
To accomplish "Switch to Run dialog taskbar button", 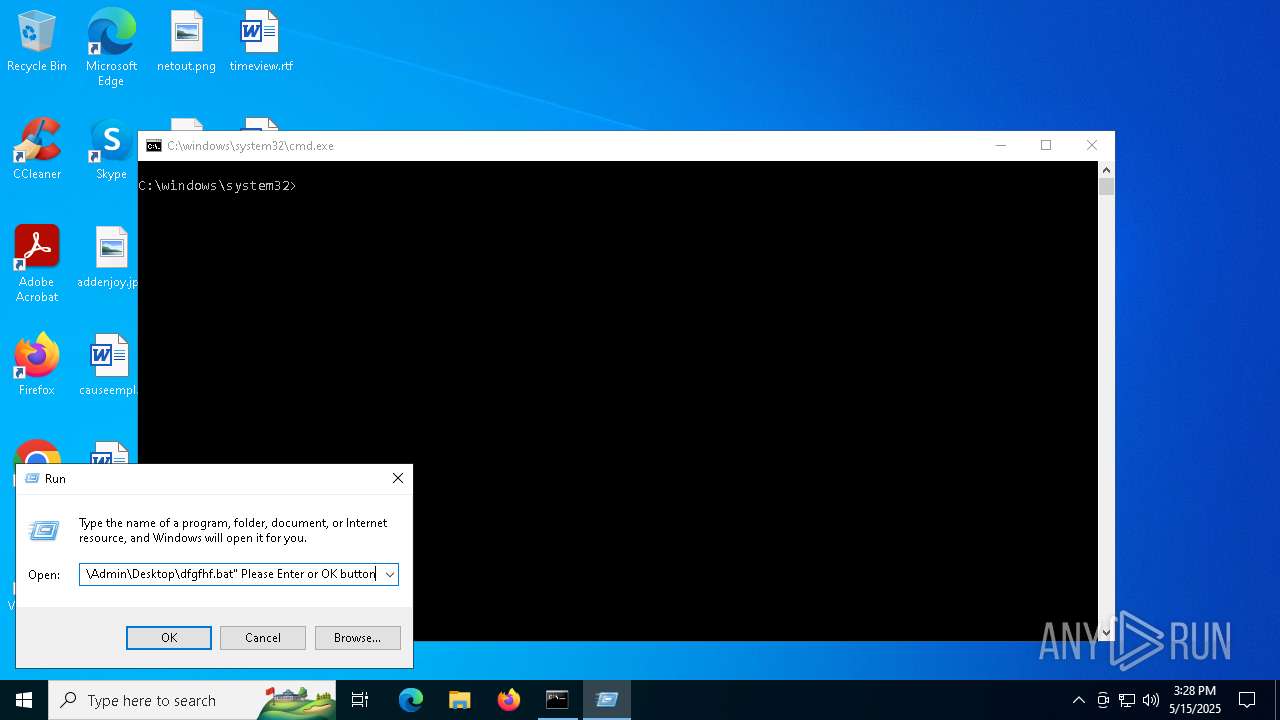I will (x=607, y=700).
